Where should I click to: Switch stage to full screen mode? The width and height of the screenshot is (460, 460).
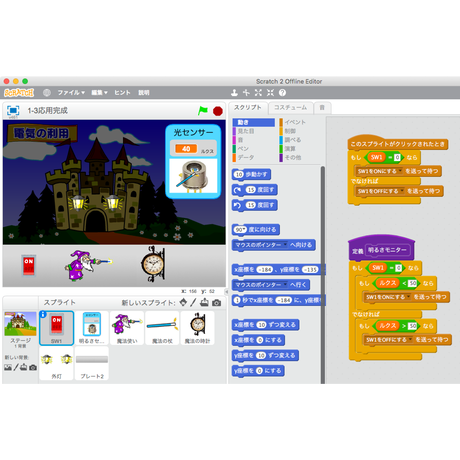tap(13, 110)
